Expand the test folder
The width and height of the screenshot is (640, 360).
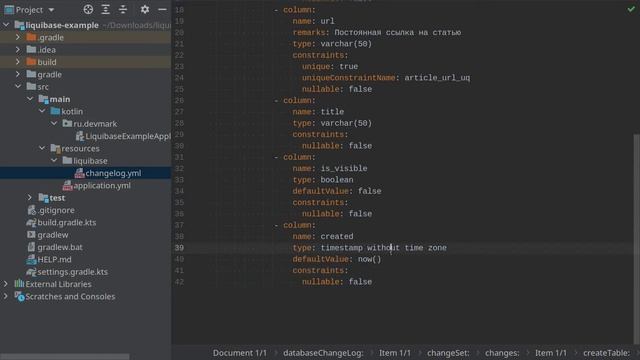(30, 198)
